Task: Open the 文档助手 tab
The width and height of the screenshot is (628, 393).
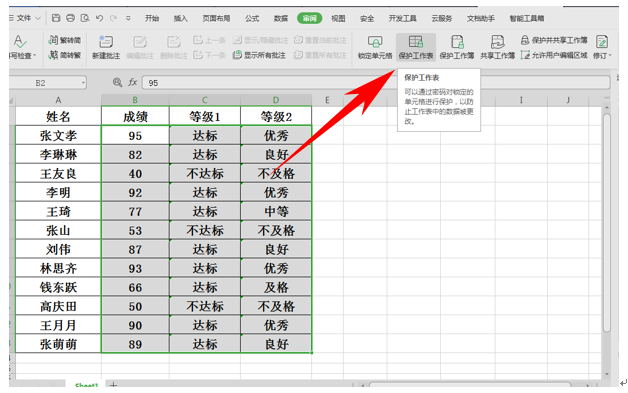Action: 481,18
